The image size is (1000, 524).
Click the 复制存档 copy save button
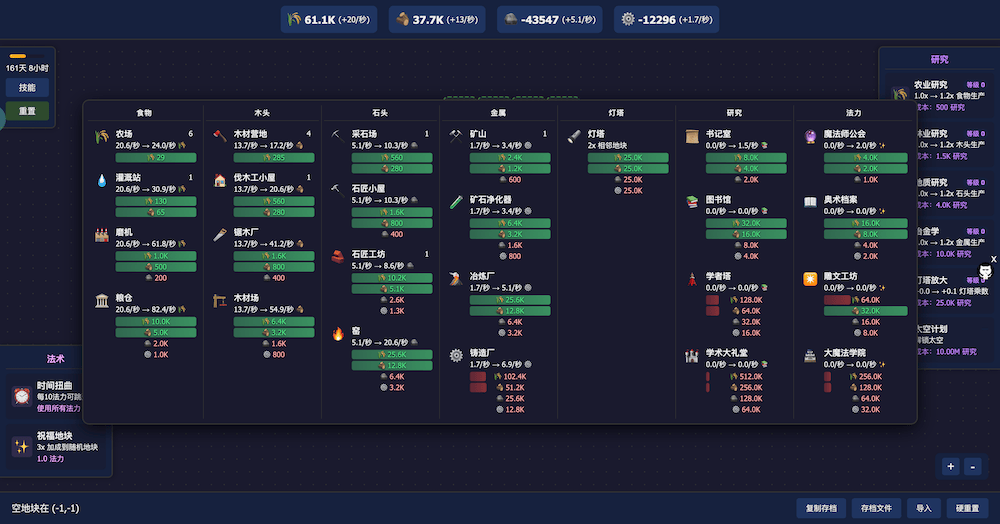tap(826, 508)
